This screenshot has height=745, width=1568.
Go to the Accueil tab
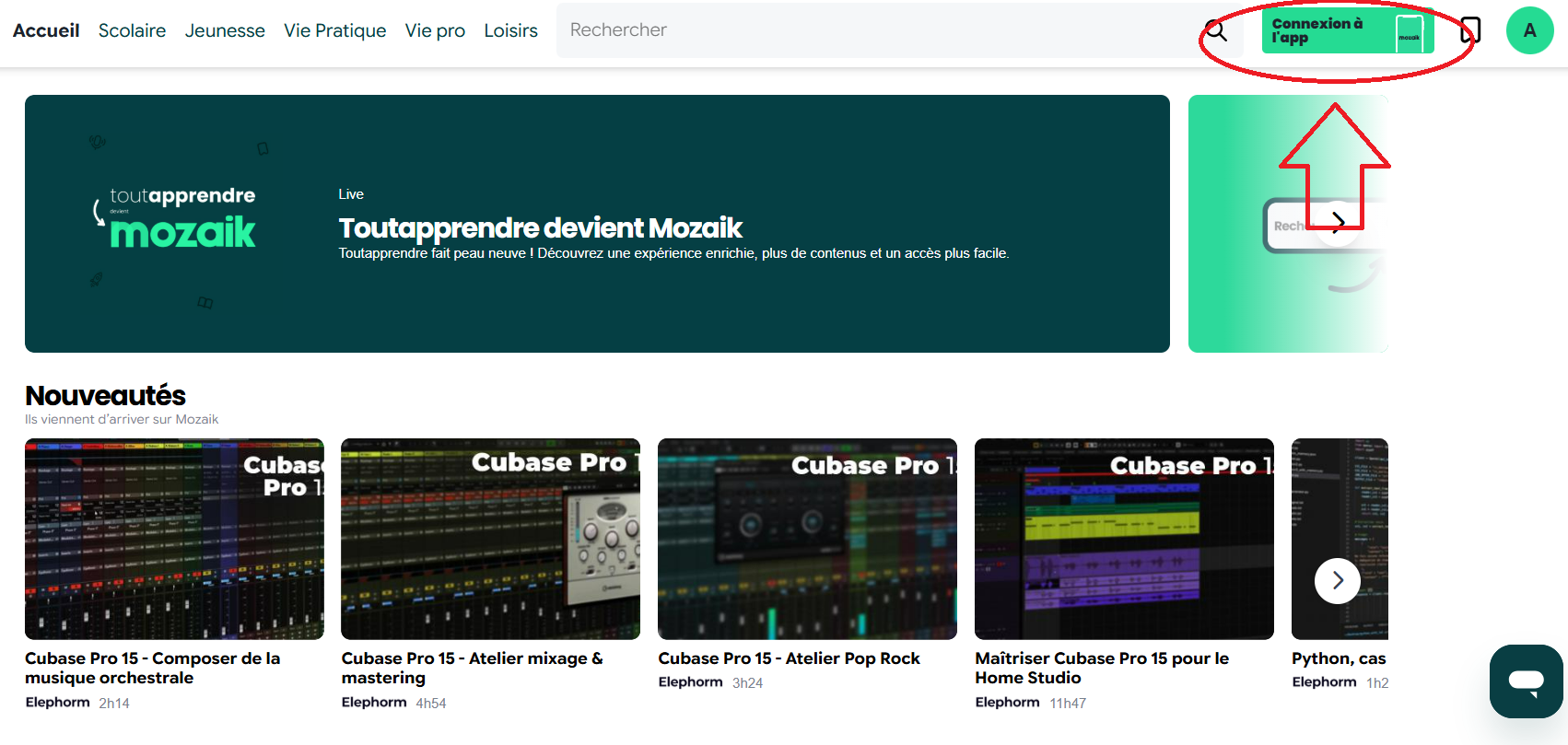click(46, 30)
